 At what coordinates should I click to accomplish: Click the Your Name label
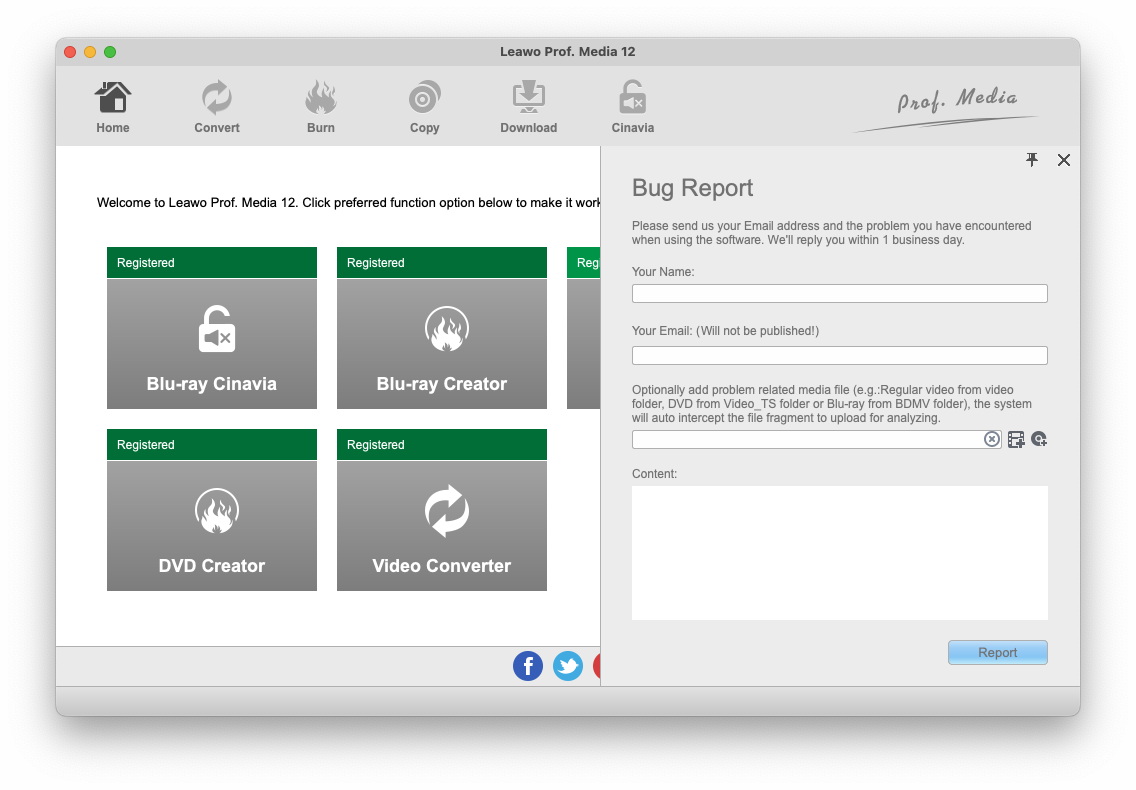pyautogui.click(x=663, y=272)
